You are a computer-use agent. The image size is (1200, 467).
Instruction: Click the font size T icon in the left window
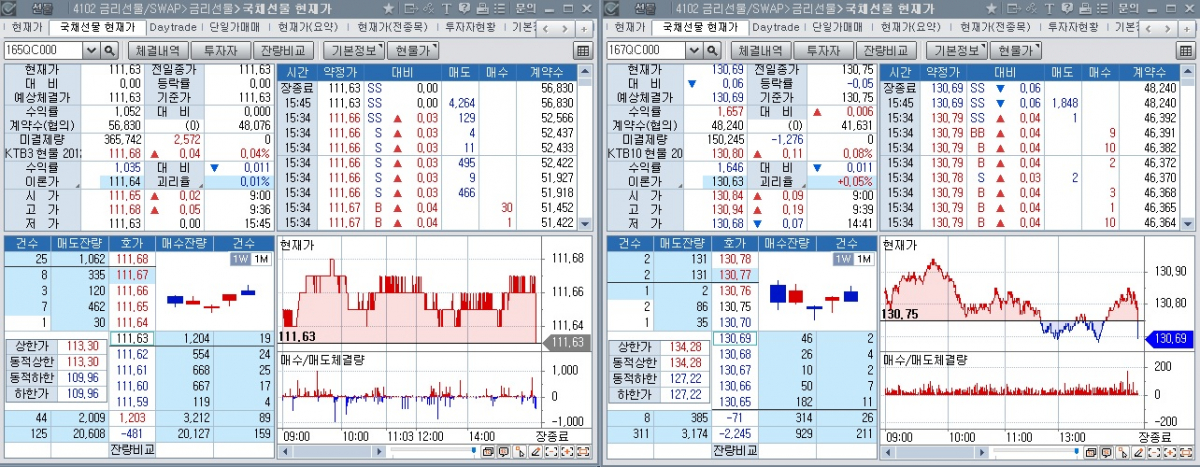446,8
